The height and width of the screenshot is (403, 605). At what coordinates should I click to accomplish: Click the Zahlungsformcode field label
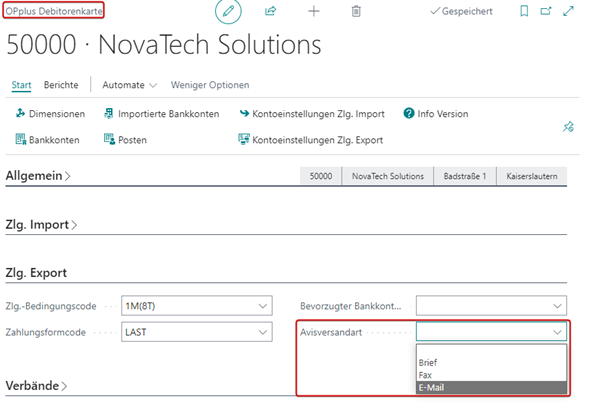(x=46, y=332)
